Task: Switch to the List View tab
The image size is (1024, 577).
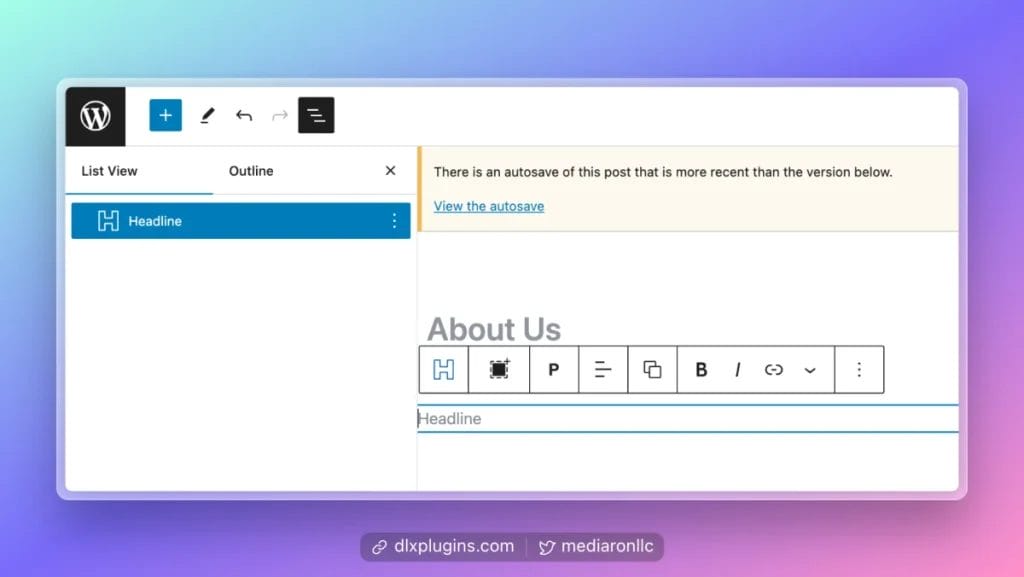Action: (109, 171)
